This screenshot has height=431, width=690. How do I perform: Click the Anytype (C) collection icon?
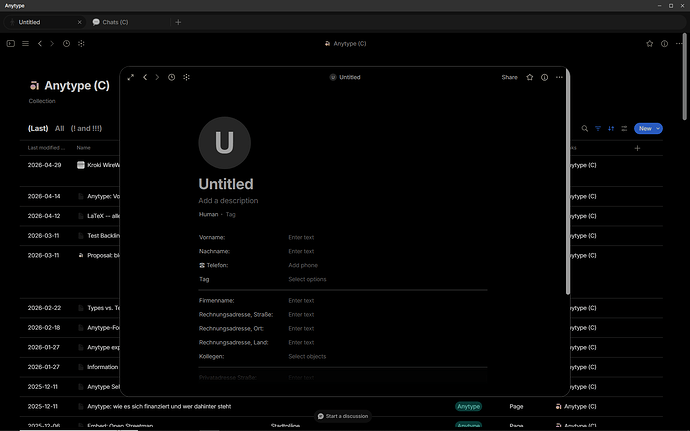pyautogui.click(x=34, y=85)
